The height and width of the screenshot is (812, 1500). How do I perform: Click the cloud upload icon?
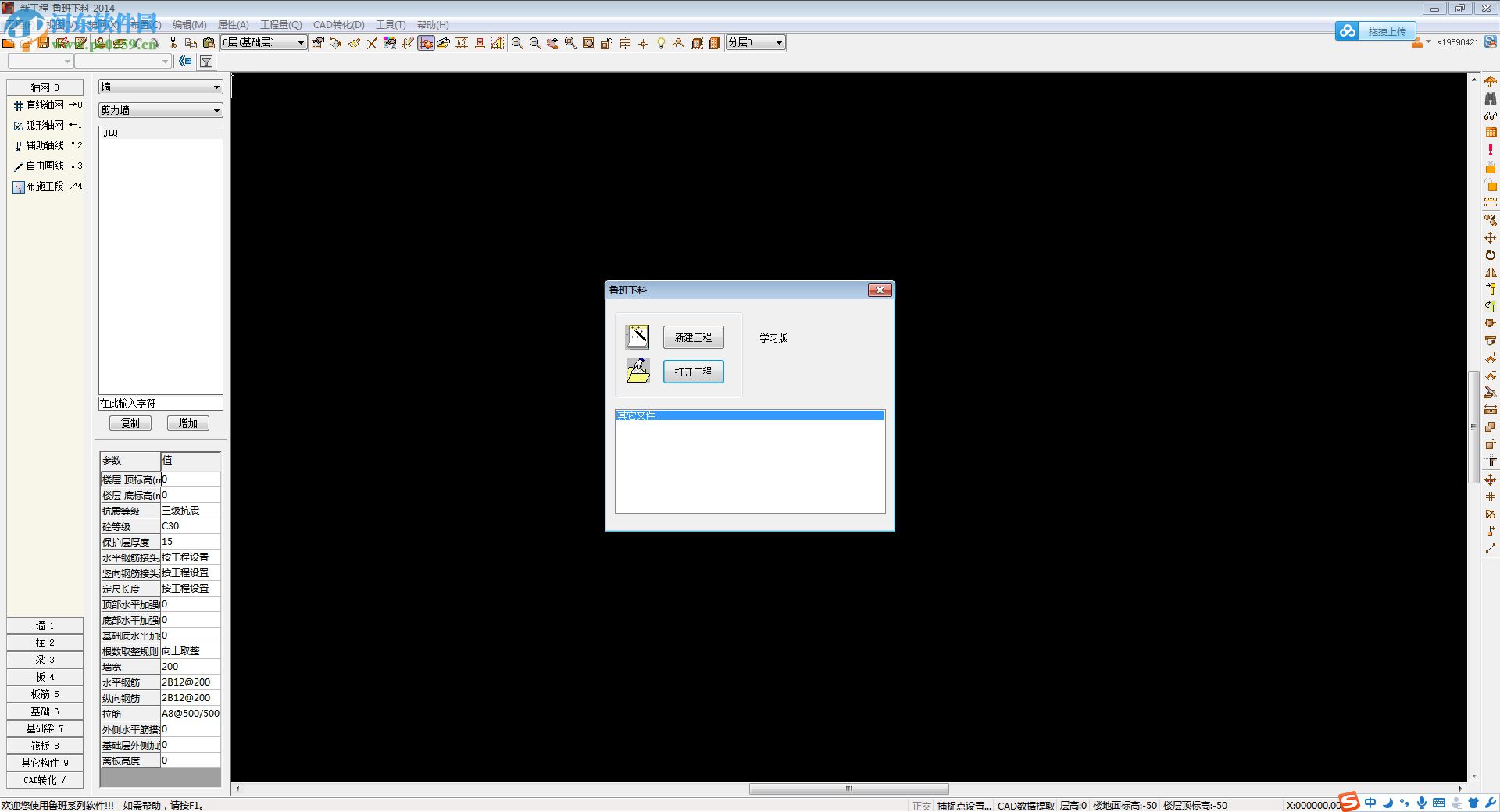[1347, 31]
